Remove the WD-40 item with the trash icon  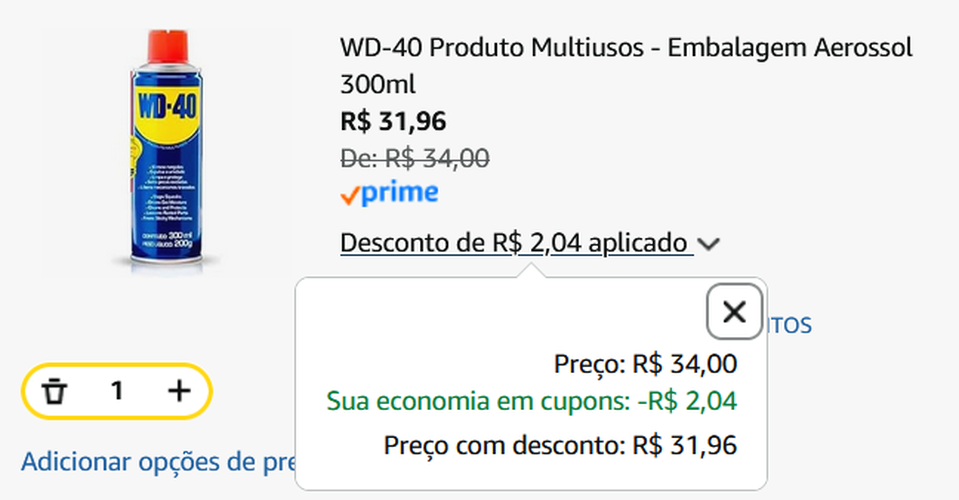55,390
